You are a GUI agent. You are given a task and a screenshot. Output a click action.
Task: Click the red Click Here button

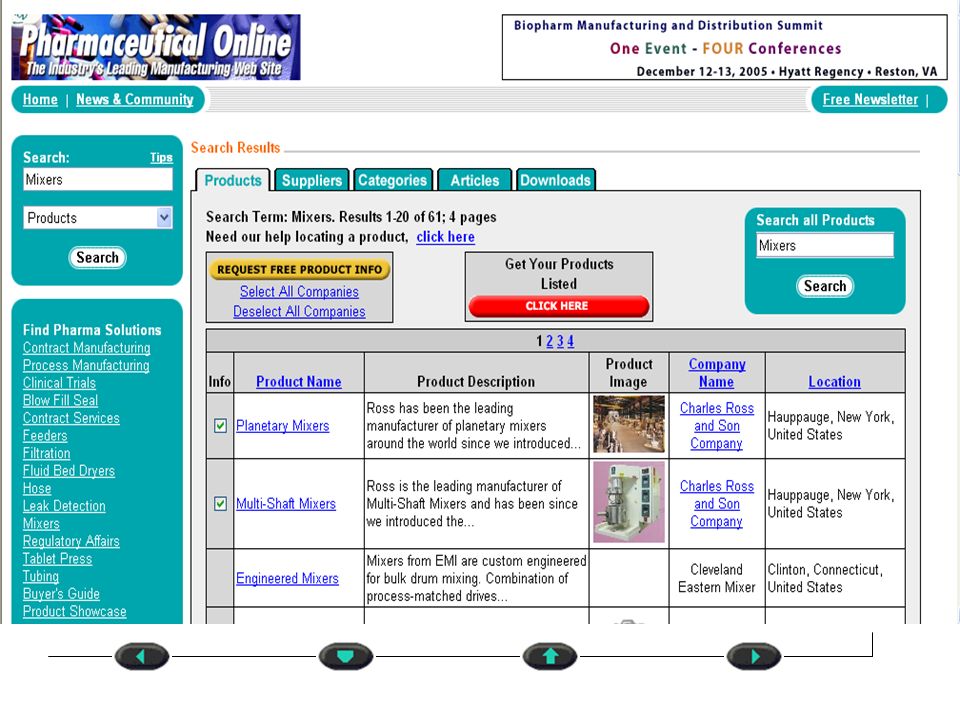(558, 306)
